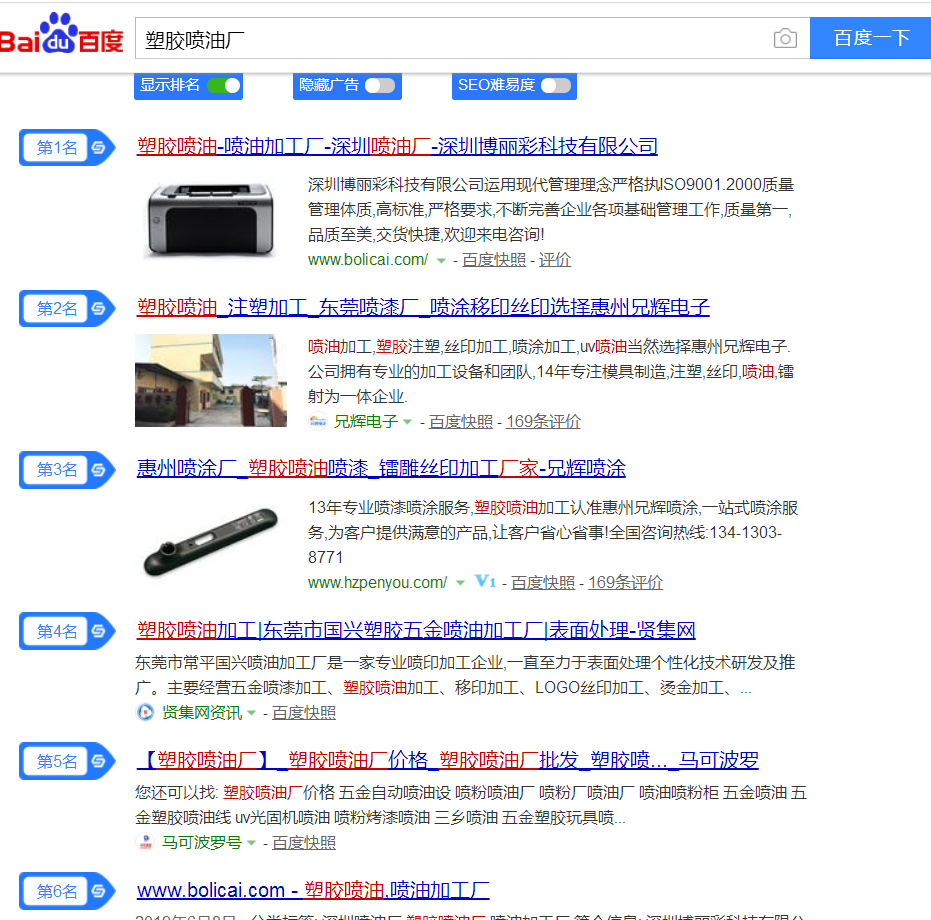This screenshot has height=920, width=931.
Task: Open result 喷涂移印丝印选择惠州兄辉电子 title
Action: (x=423, y=308)
